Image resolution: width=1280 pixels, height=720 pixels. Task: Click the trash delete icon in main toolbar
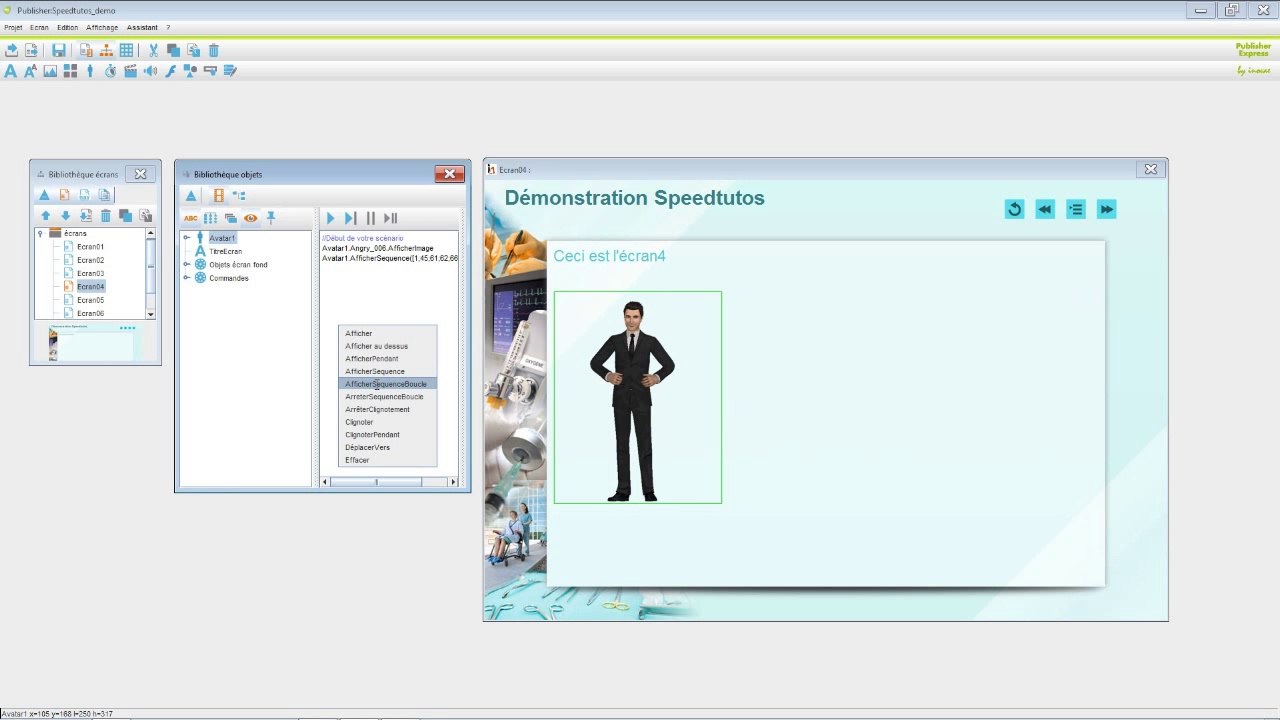pyautogui.click(x=214, y=50)
